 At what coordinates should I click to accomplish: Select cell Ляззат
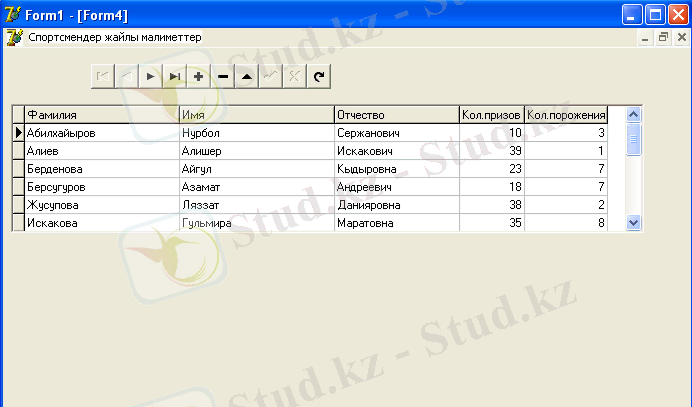257,205
